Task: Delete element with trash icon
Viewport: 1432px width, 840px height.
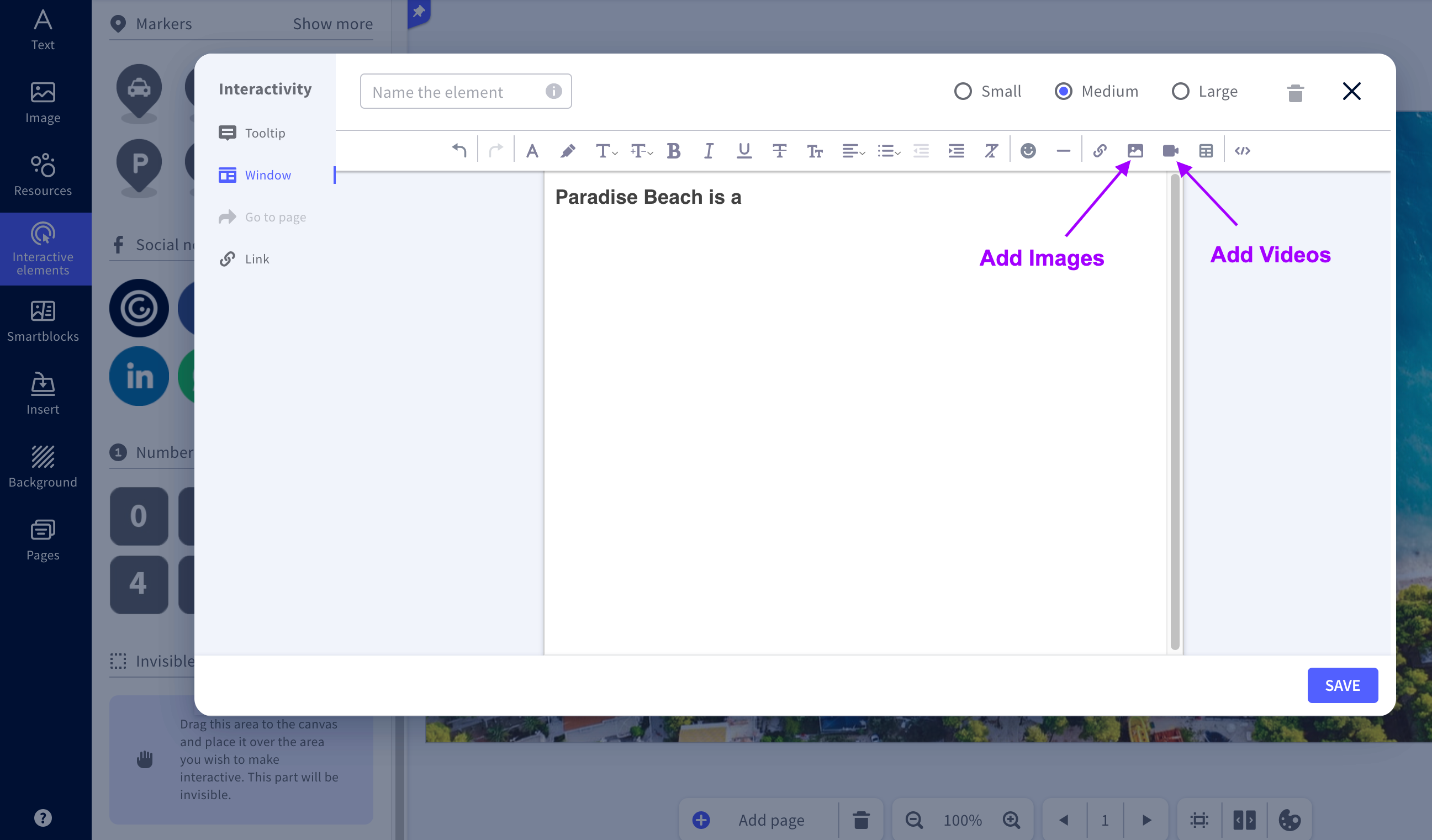Action: pos(1295,92)
